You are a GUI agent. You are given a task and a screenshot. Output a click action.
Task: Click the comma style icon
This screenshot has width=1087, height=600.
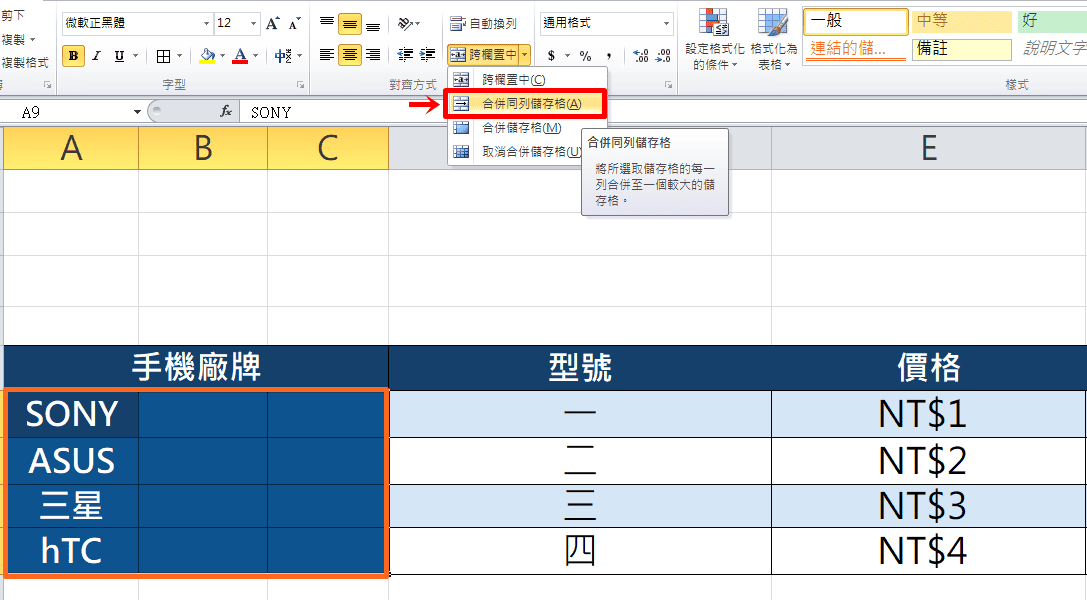pos(608,55)
